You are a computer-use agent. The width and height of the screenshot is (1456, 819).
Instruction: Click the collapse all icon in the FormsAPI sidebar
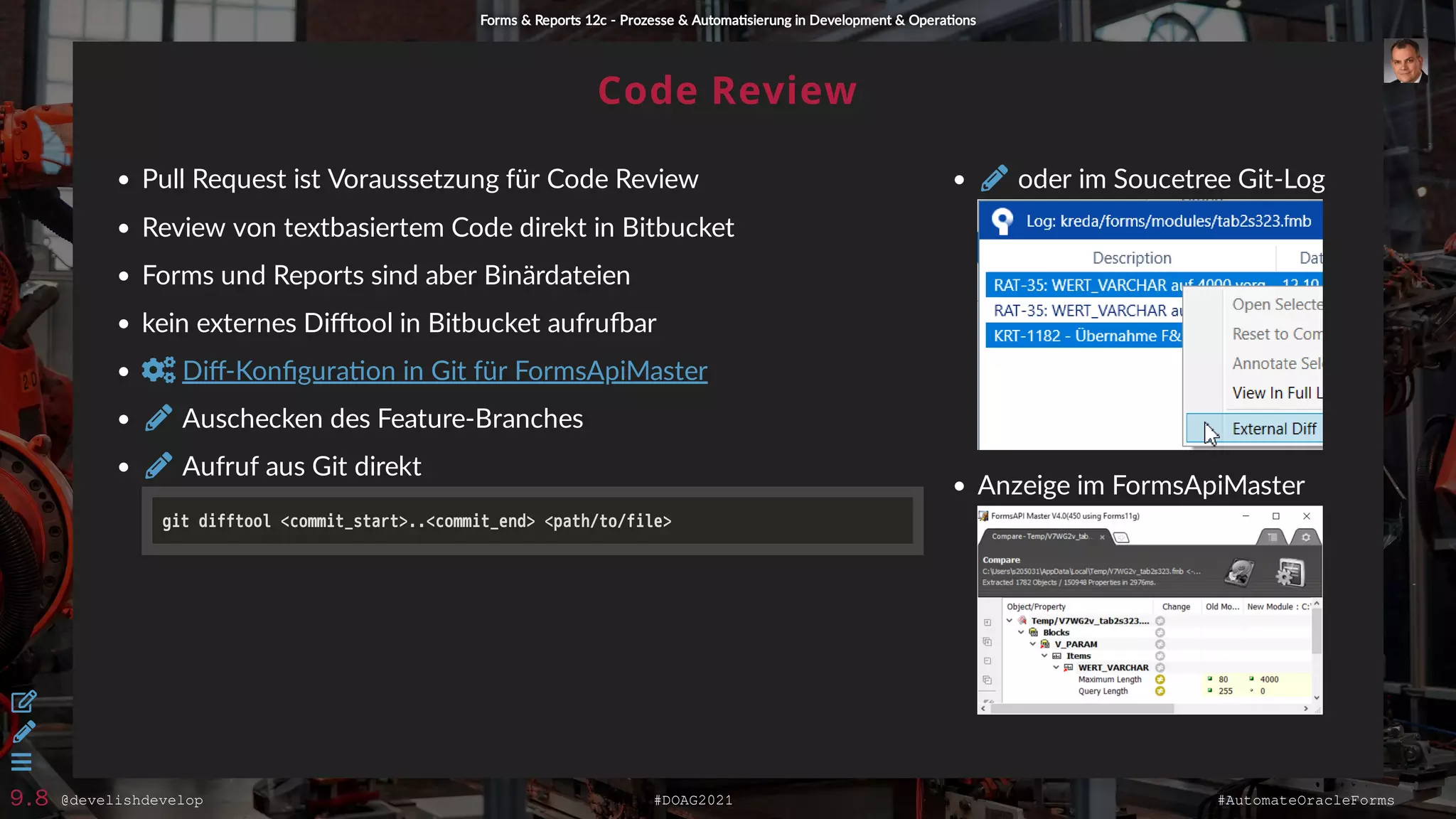[987, 680]
